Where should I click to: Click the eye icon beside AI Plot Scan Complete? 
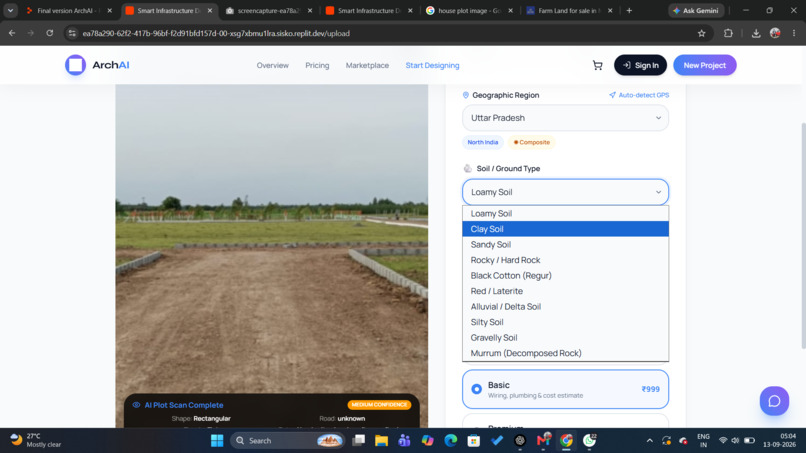(136, 405)
